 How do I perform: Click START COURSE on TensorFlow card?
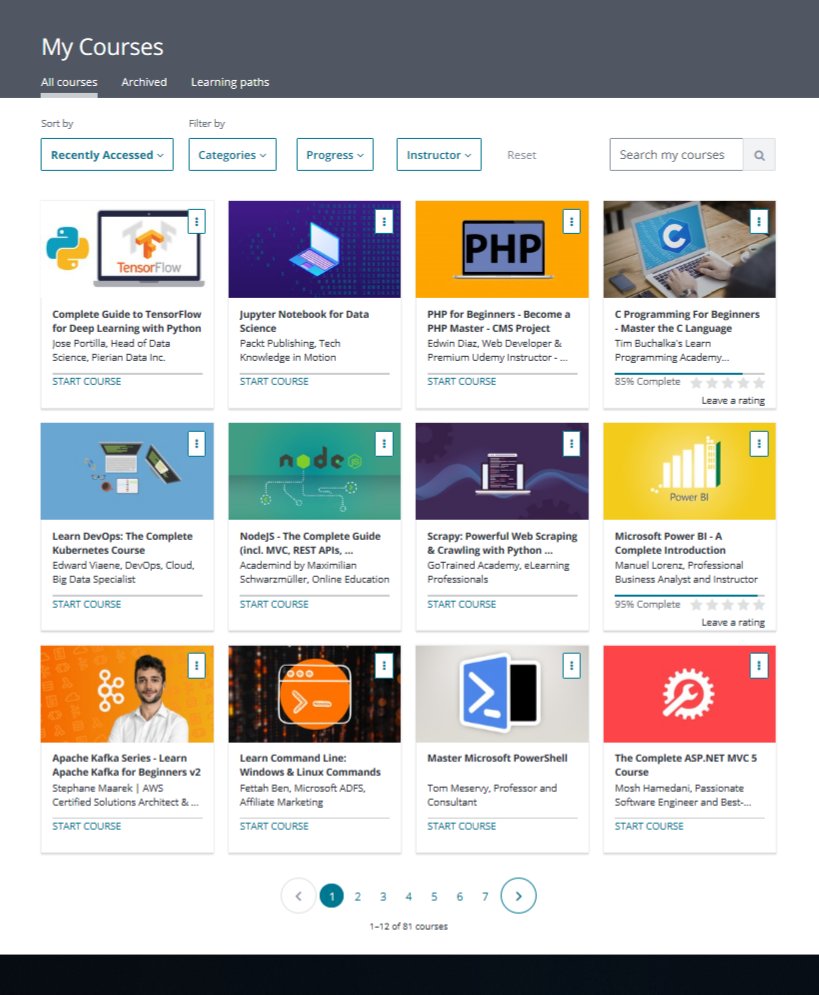(x=86, y=381)
